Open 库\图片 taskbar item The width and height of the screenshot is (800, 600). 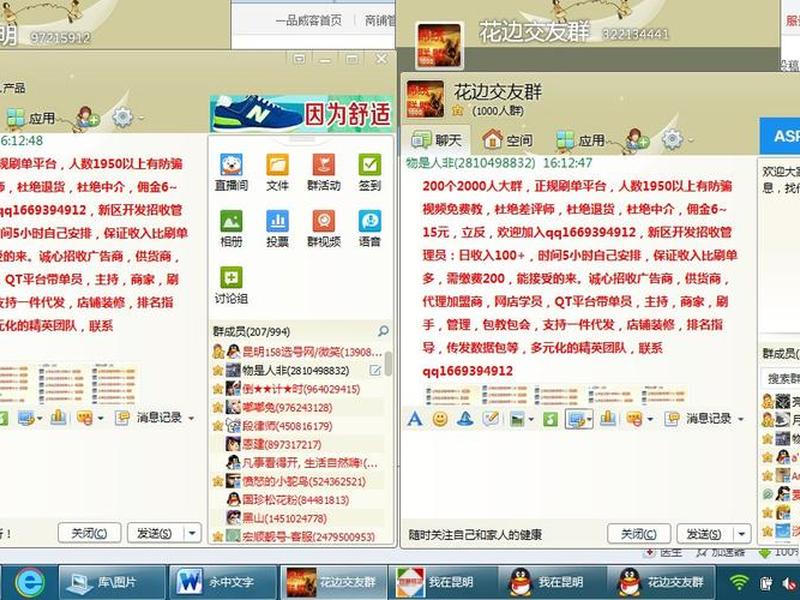pyautogui.click(x=113, y=582)
